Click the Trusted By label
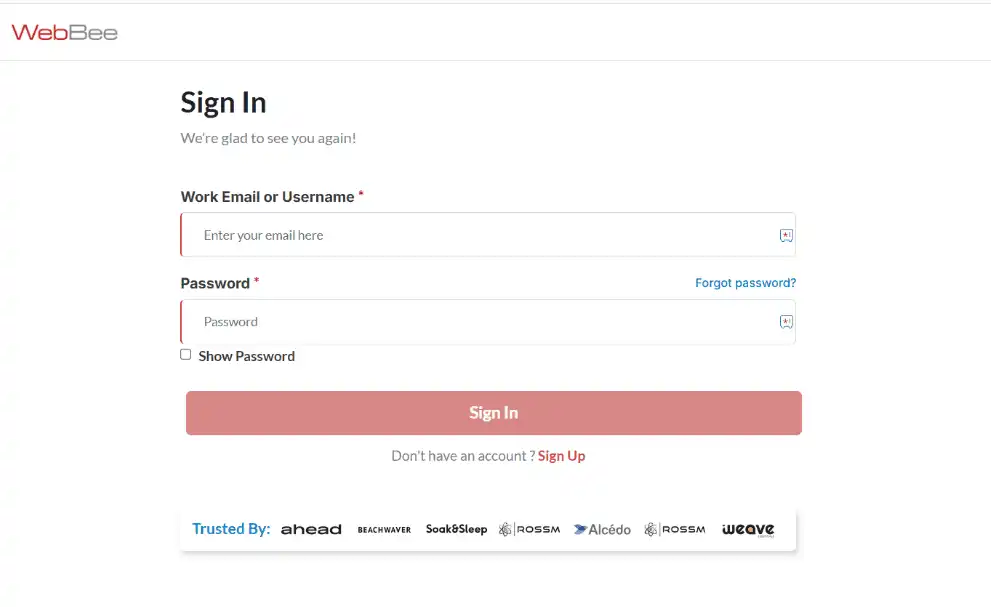 [231, 529]
